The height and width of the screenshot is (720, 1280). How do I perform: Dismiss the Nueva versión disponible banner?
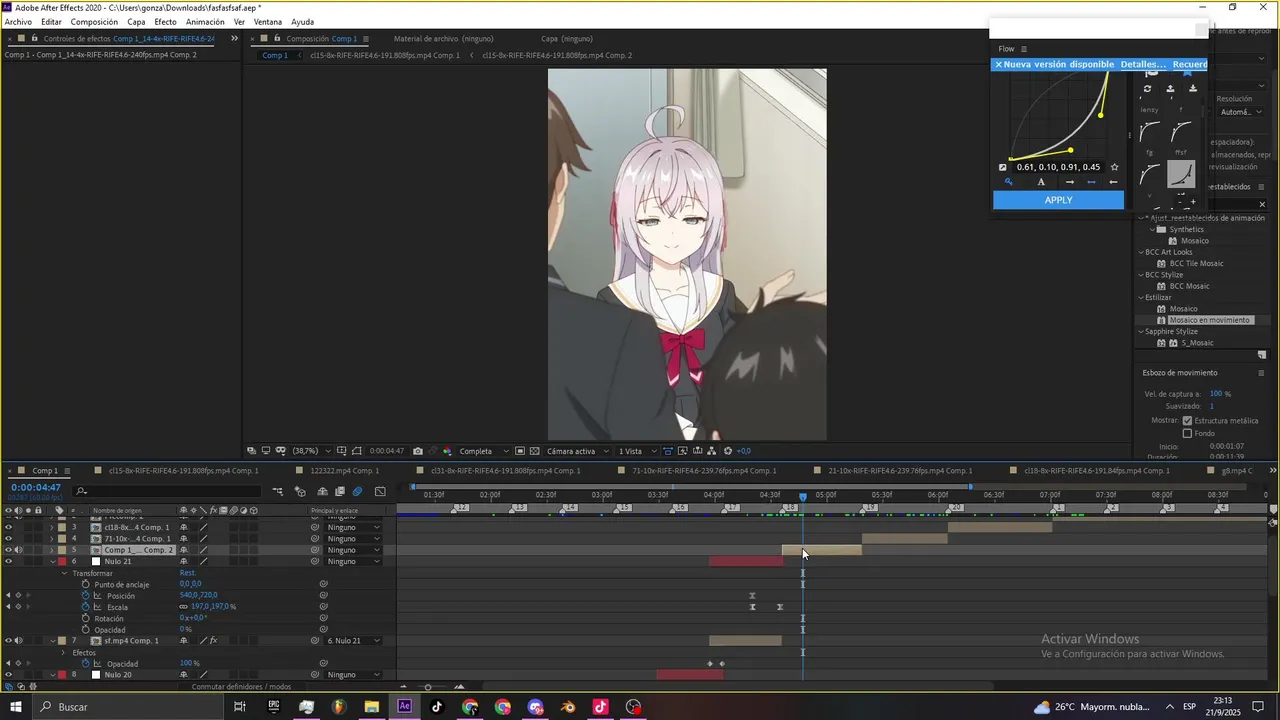998,64
